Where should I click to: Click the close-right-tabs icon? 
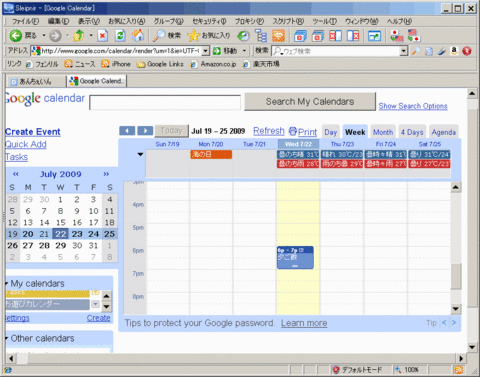click(x=353, y=36)
